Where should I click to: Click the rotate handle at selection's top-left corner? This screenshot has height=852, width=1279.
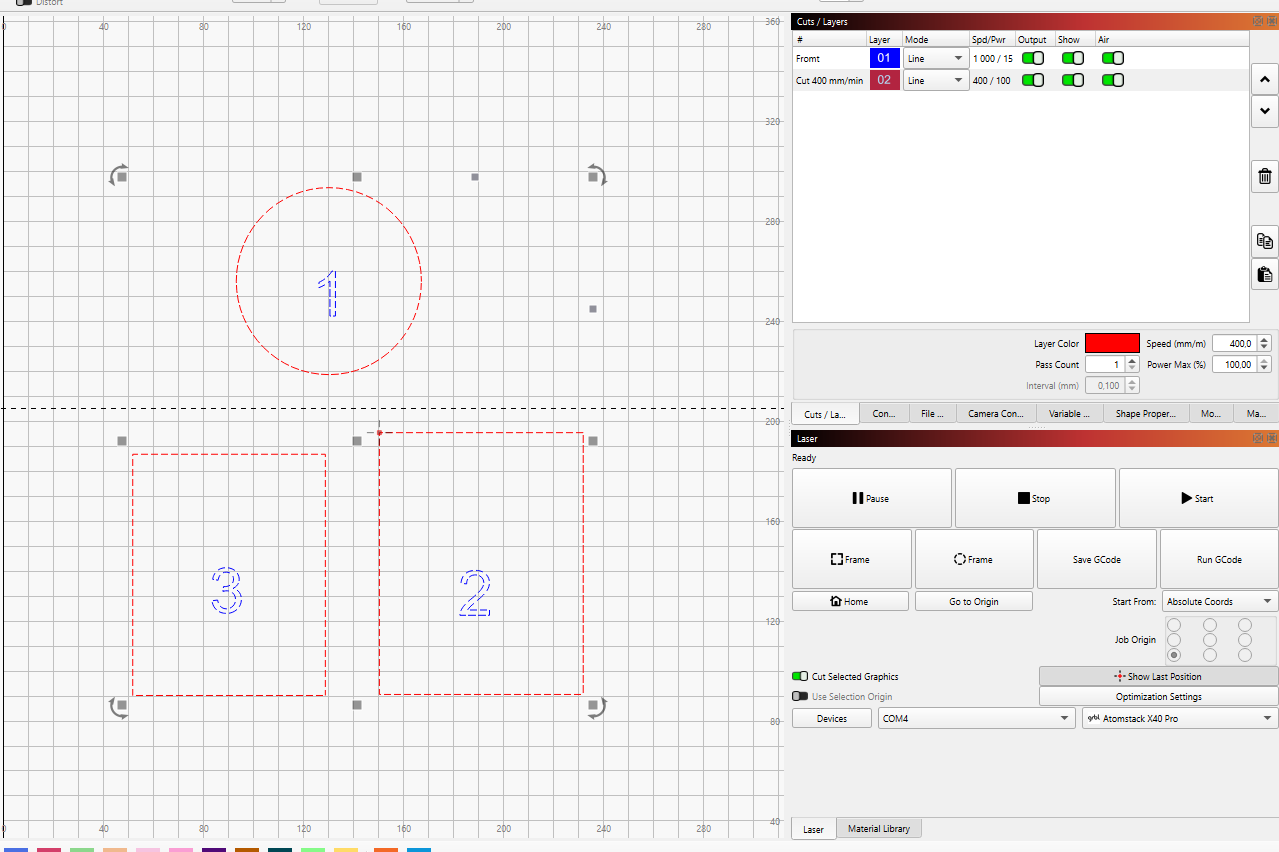click(x=118, y=176)
